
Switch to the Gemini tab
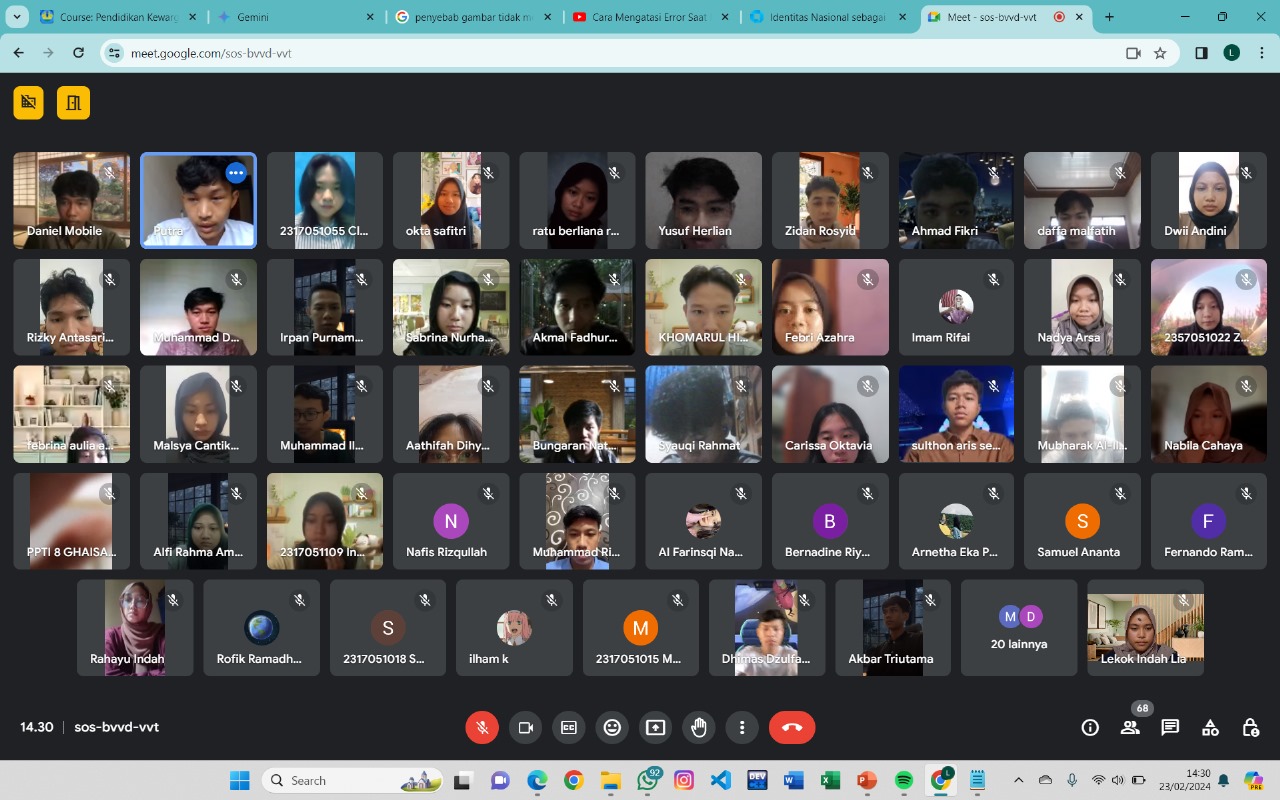click(296, 17)
